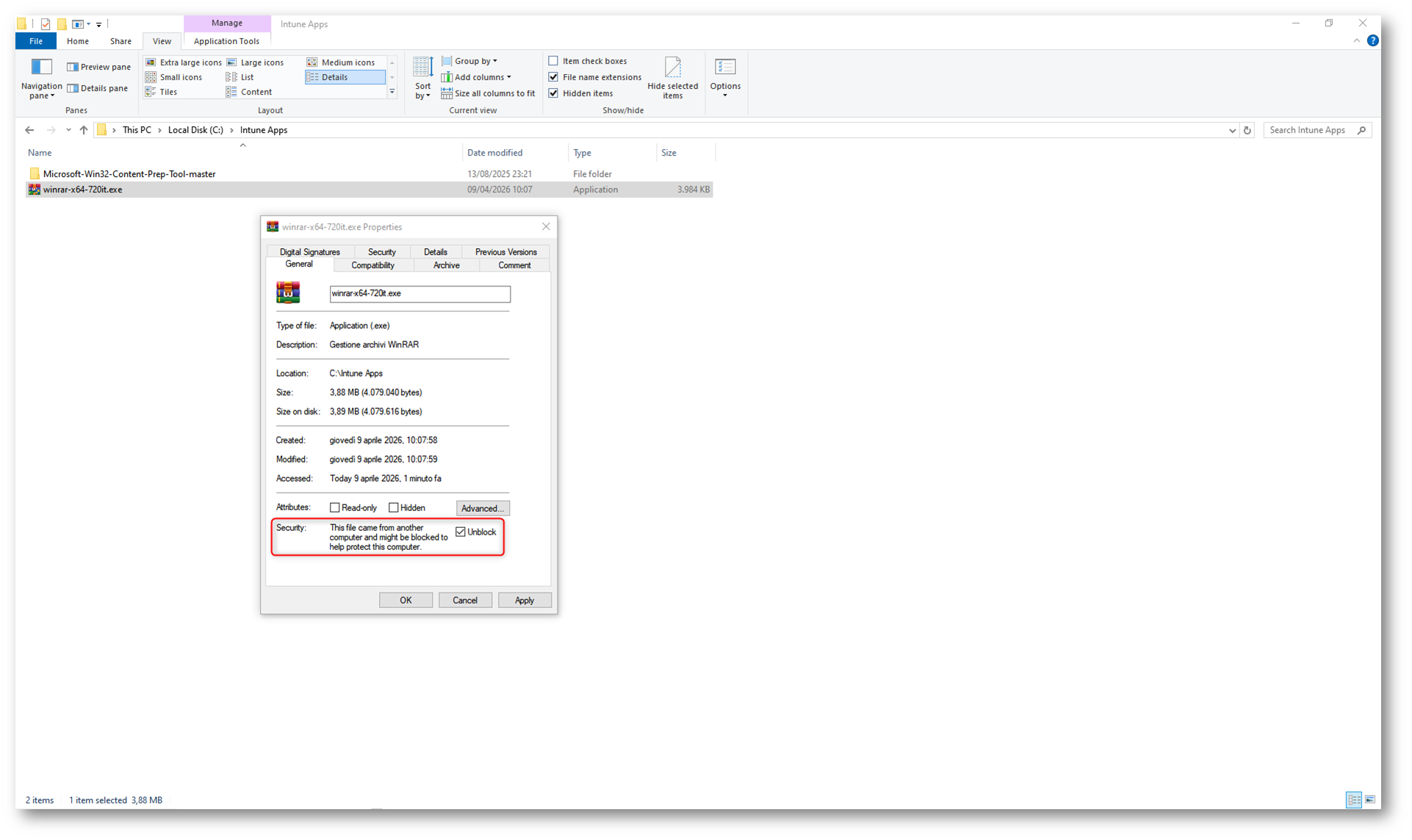
Task: Toggle the Unblock checkbox
Action: [461, 532]
